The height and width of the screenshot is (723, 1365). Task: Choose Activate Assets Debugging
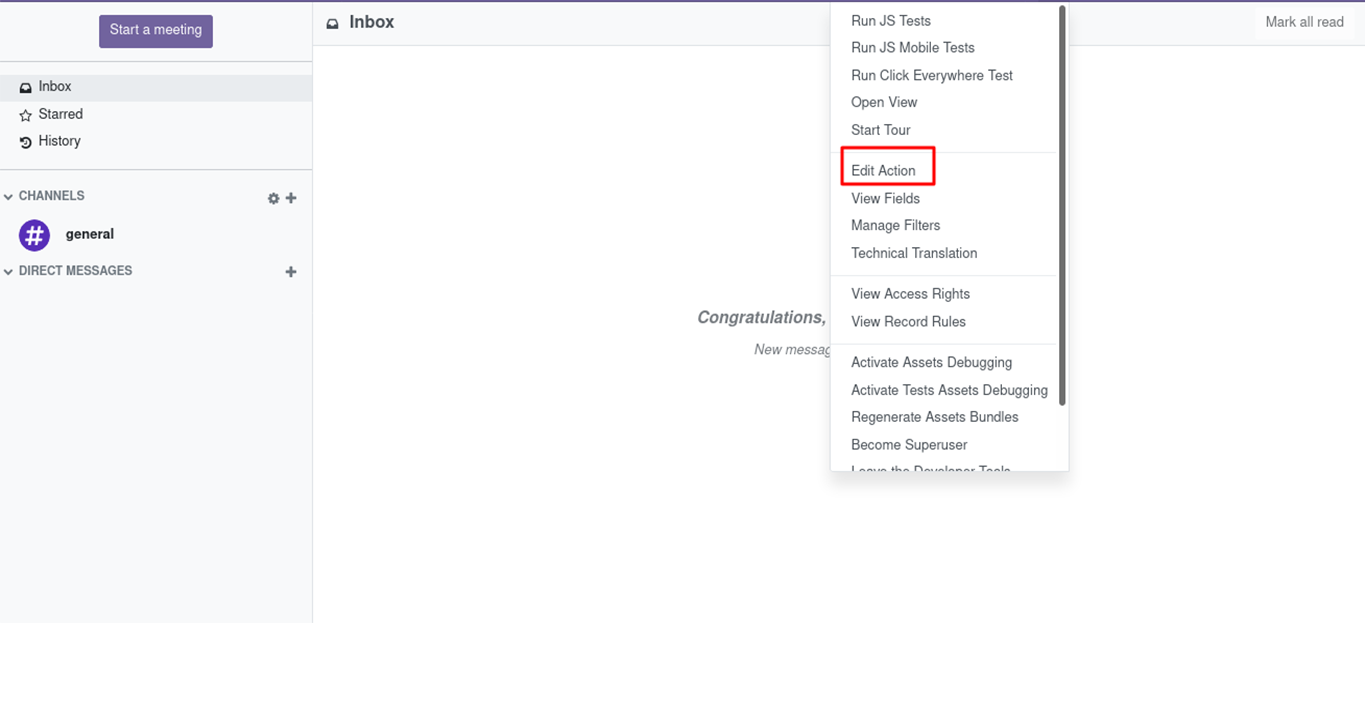931,363
